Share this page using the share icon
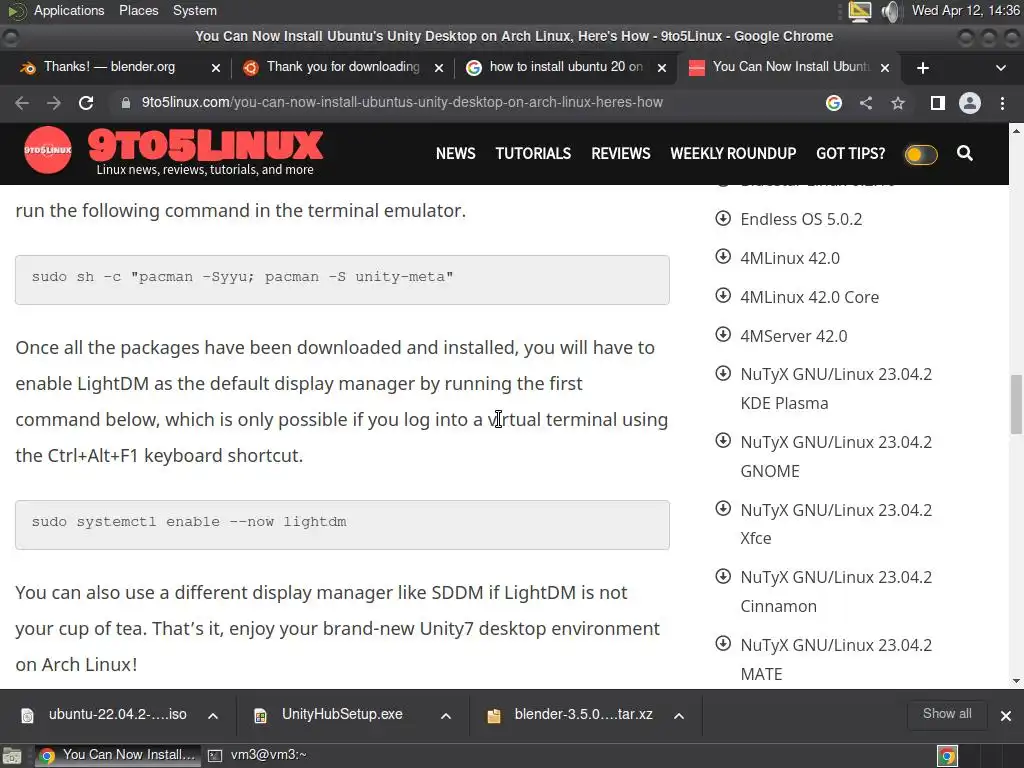The width and height of the screenshot is (1024, 768). 866,103
